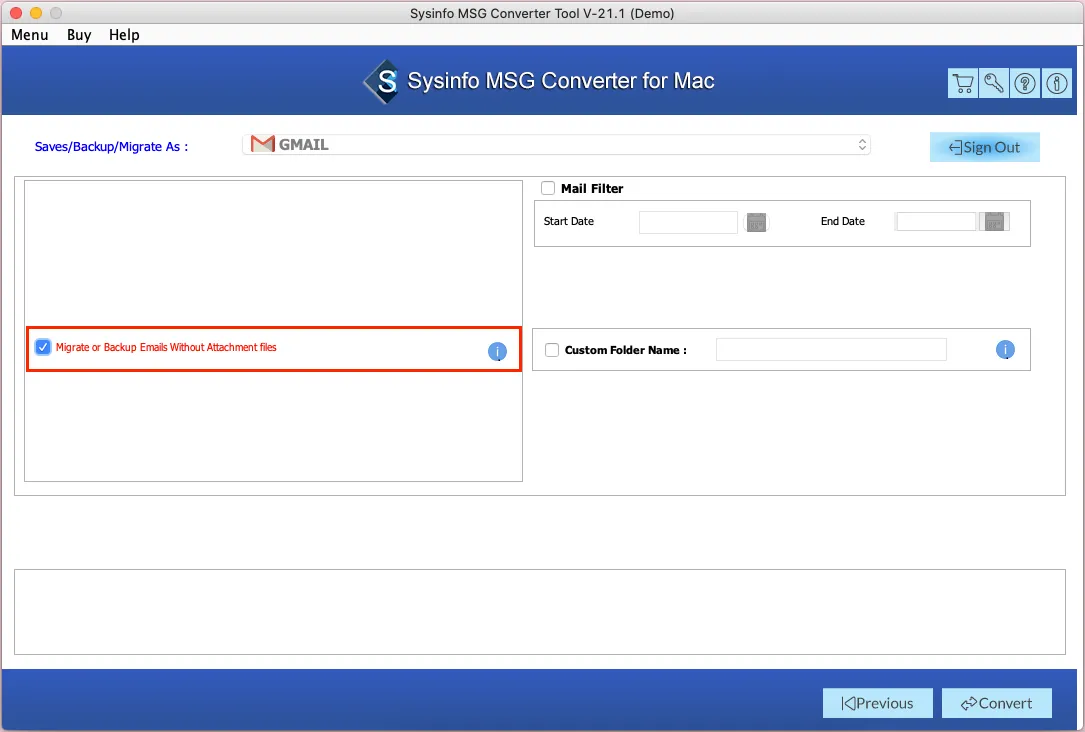Tick the Custom Folder Name checkbox
1085x732 pixels.
[x=552, y=350]
